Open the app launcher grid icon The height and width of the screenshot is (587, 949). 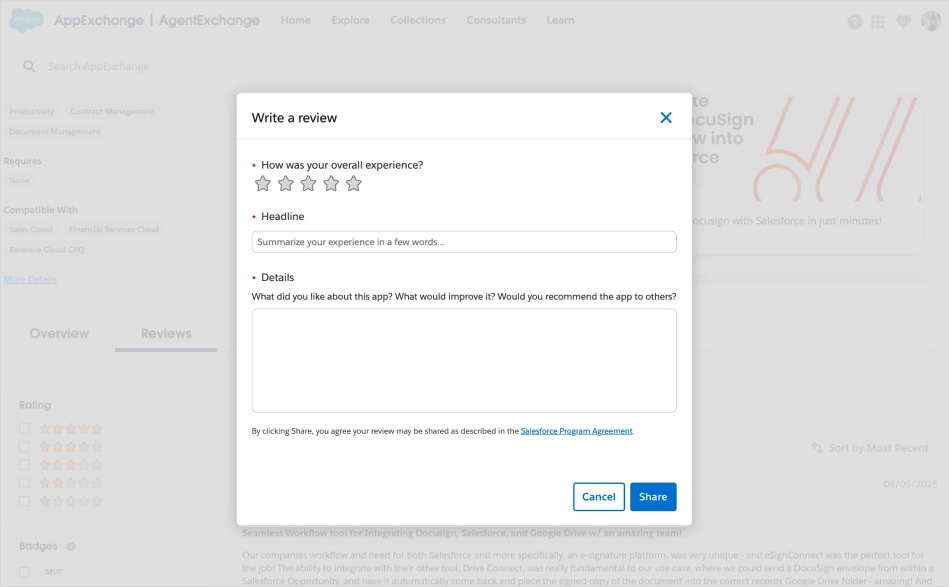[x=878, y=22]
